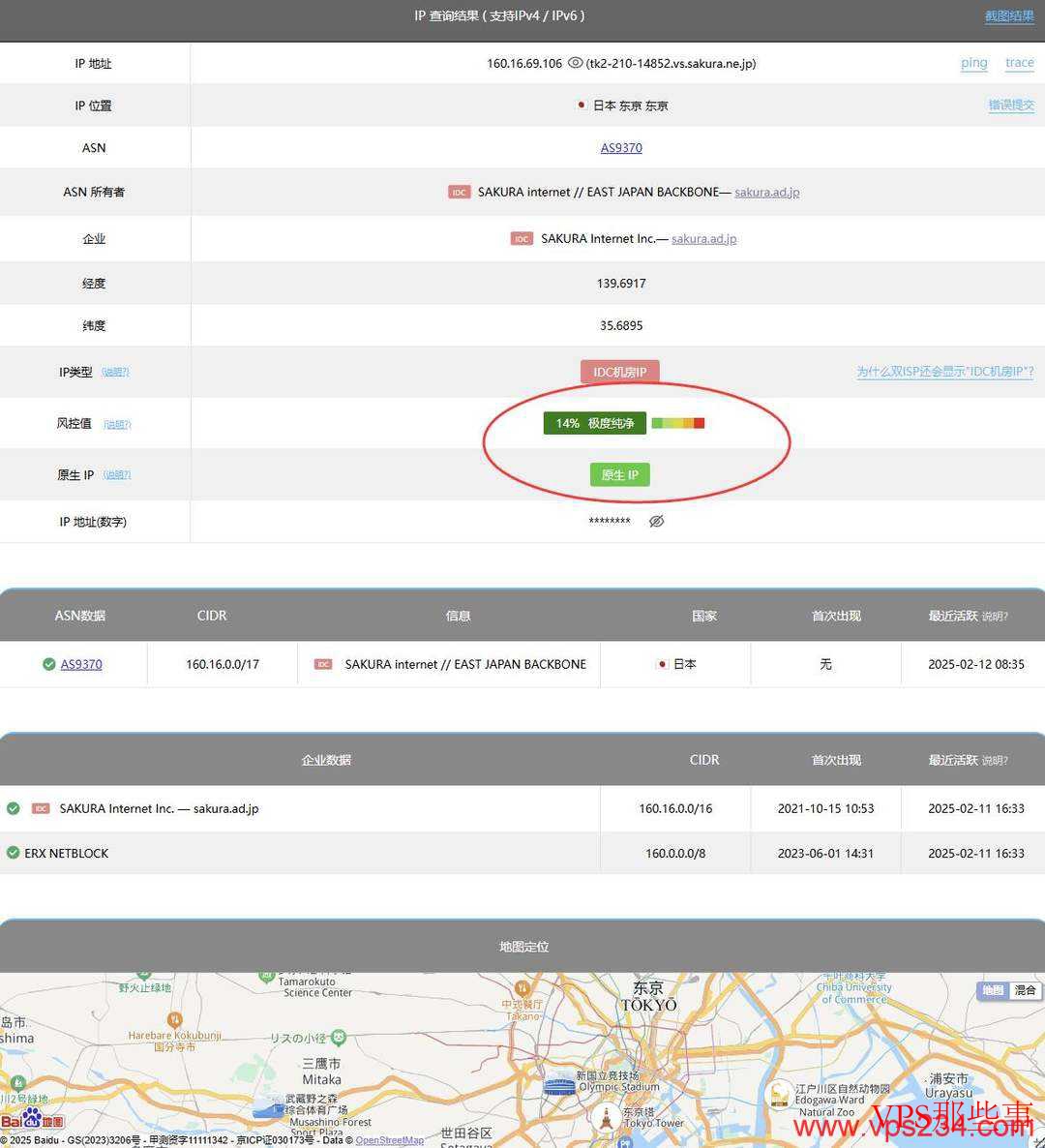Select latitude value 35.6895

coord(621,326)
